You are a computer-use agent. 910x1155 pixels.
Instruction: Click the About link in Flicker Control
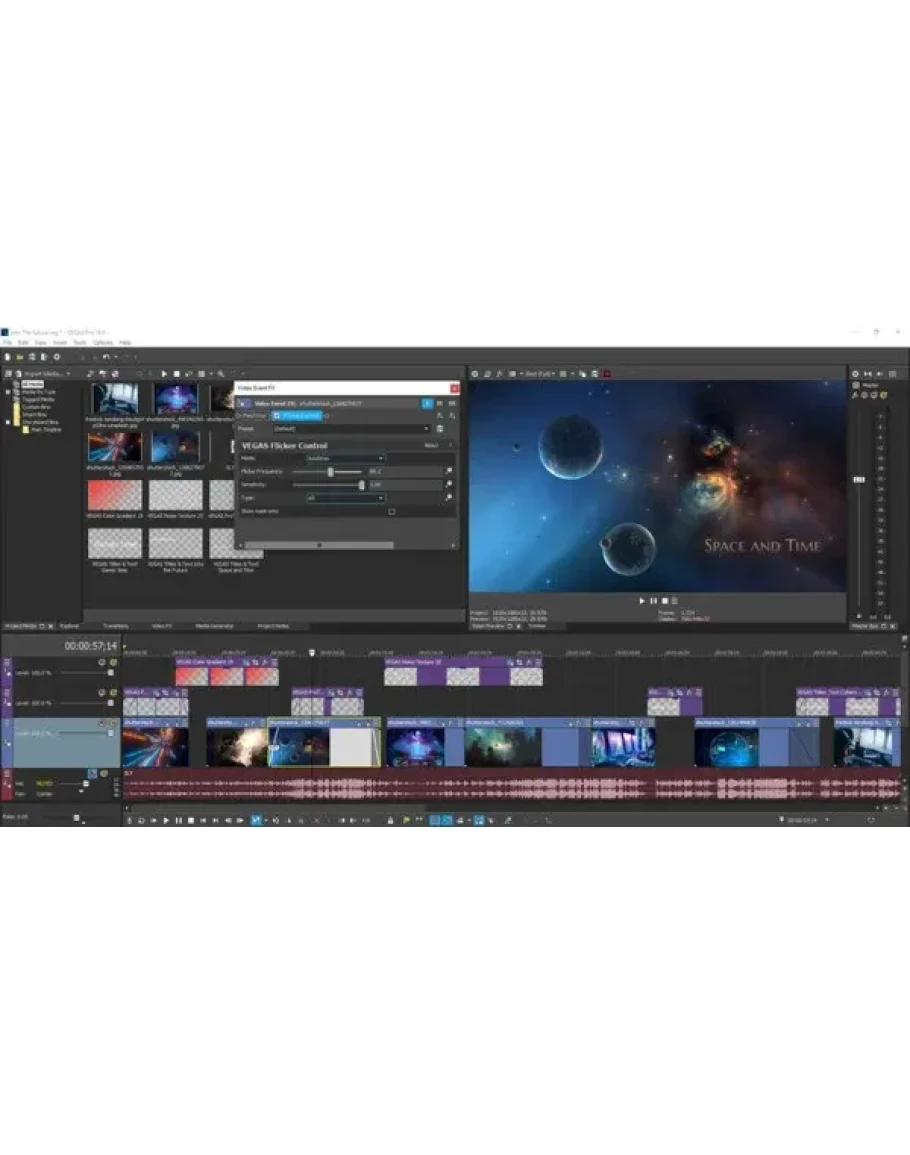(x=431, y=445)
